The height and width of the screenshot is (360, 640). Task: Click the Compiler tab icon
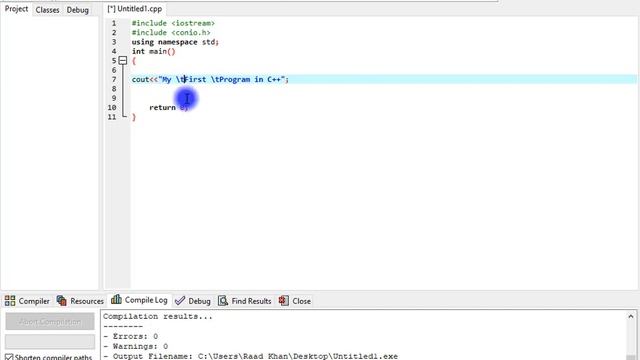click(10, 301)
